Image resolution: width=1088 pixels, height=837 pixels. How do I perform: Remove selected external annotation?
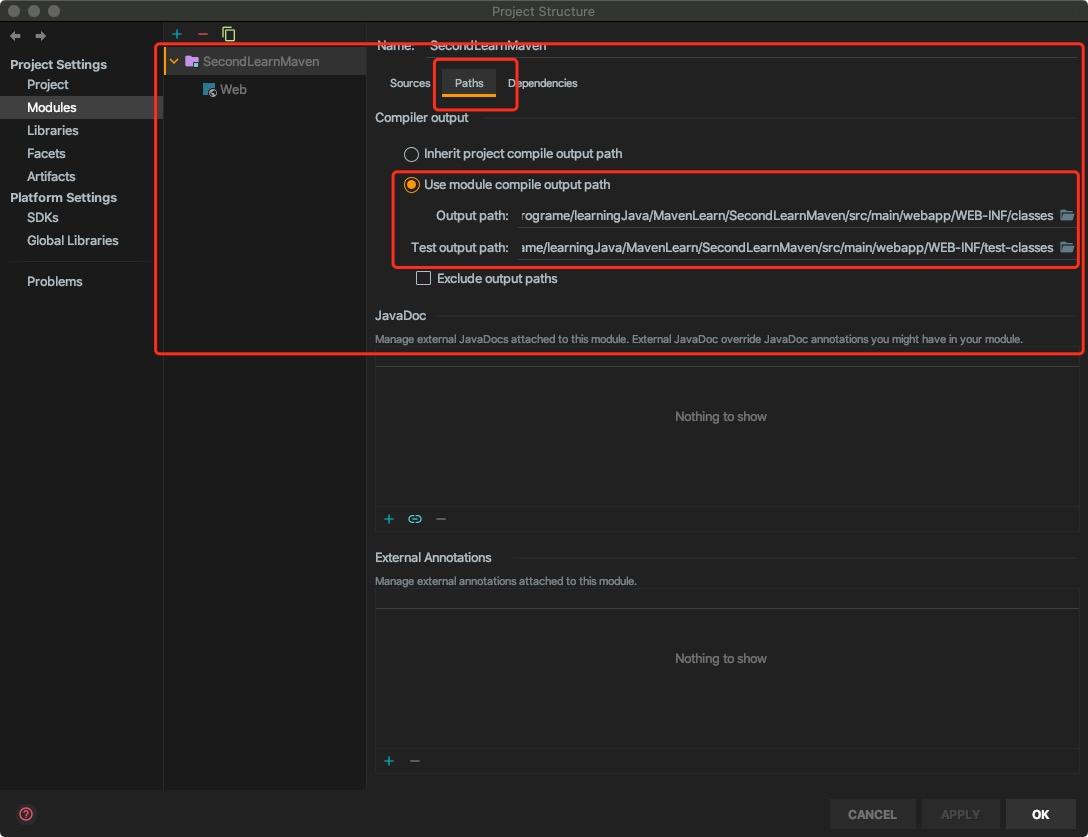click(x=415, y=761)
